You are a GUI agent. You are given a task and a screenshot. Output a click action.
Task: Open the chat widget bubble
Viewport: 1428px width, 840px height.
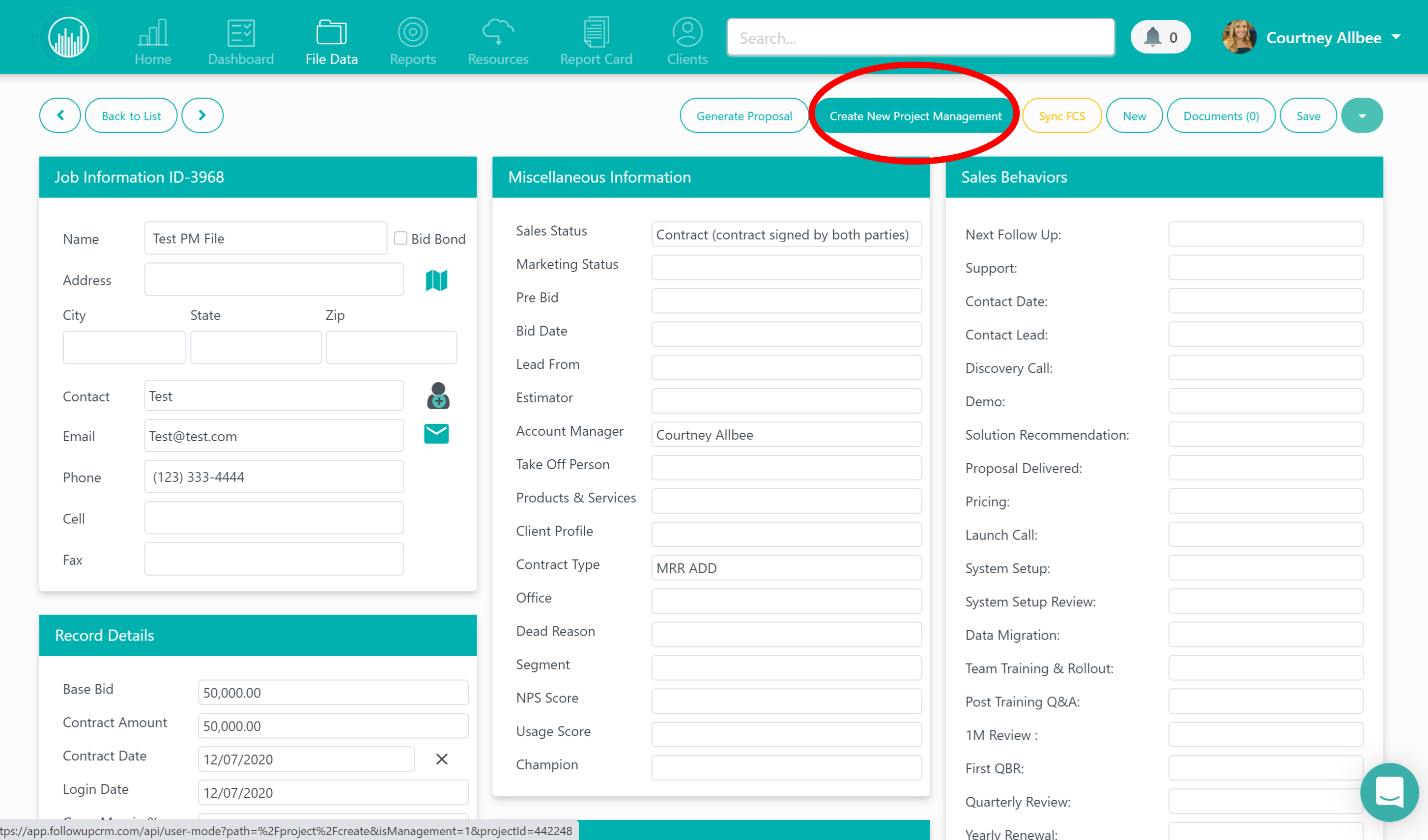coord(1390,792)
